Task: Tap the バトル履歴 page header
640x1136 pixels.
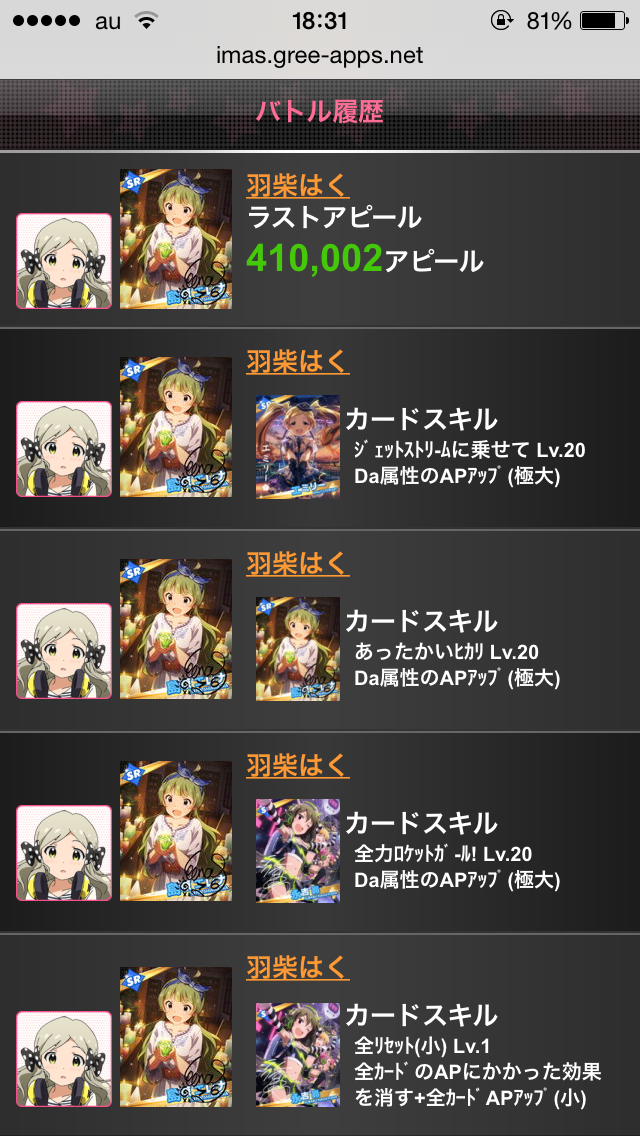Action: click(x=320, y=112)
